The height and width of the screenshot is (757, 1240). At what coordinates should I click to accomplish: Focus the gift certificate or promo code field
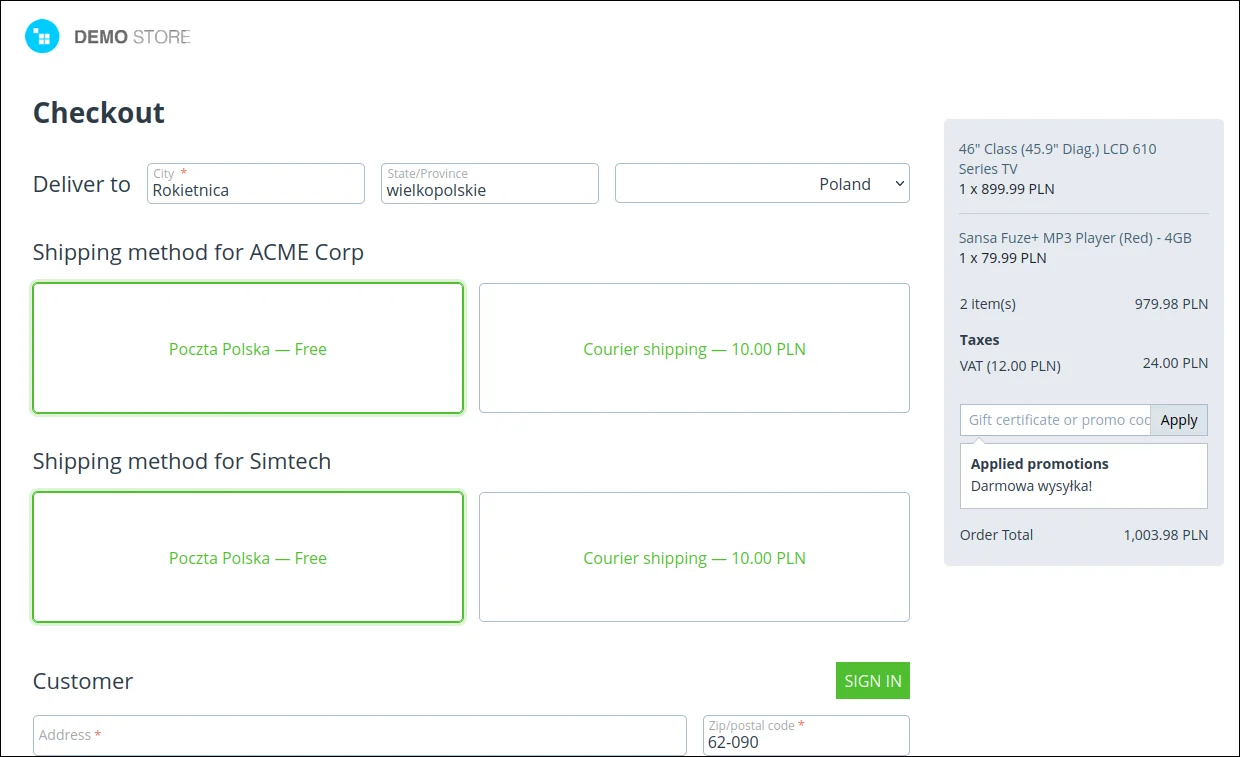click(x=1055, y=420)
